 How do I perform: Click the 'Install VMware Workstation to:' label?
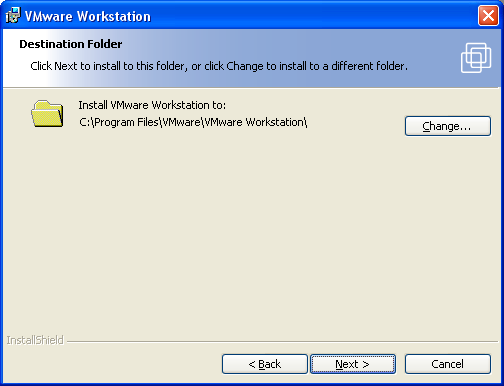point(152,105)
